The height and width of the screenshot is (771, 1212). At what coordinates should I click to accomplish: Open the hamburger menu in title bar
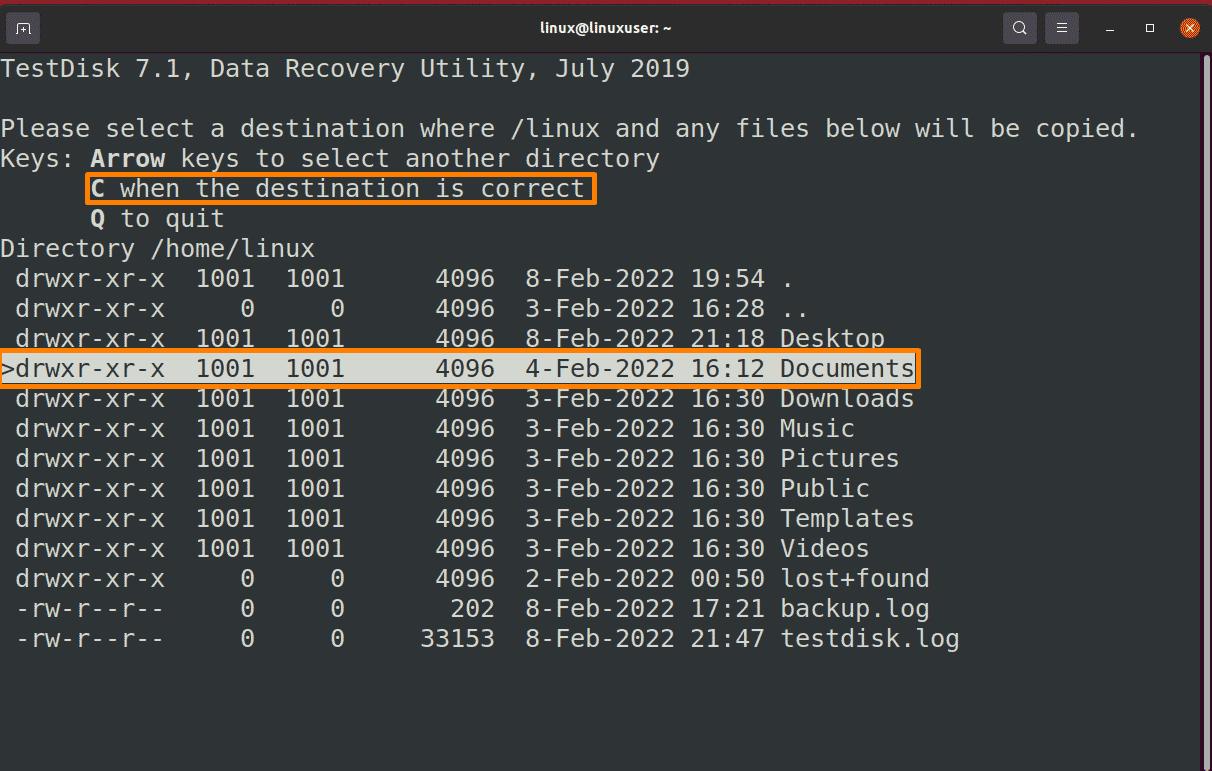click(x=1062, y=28)
